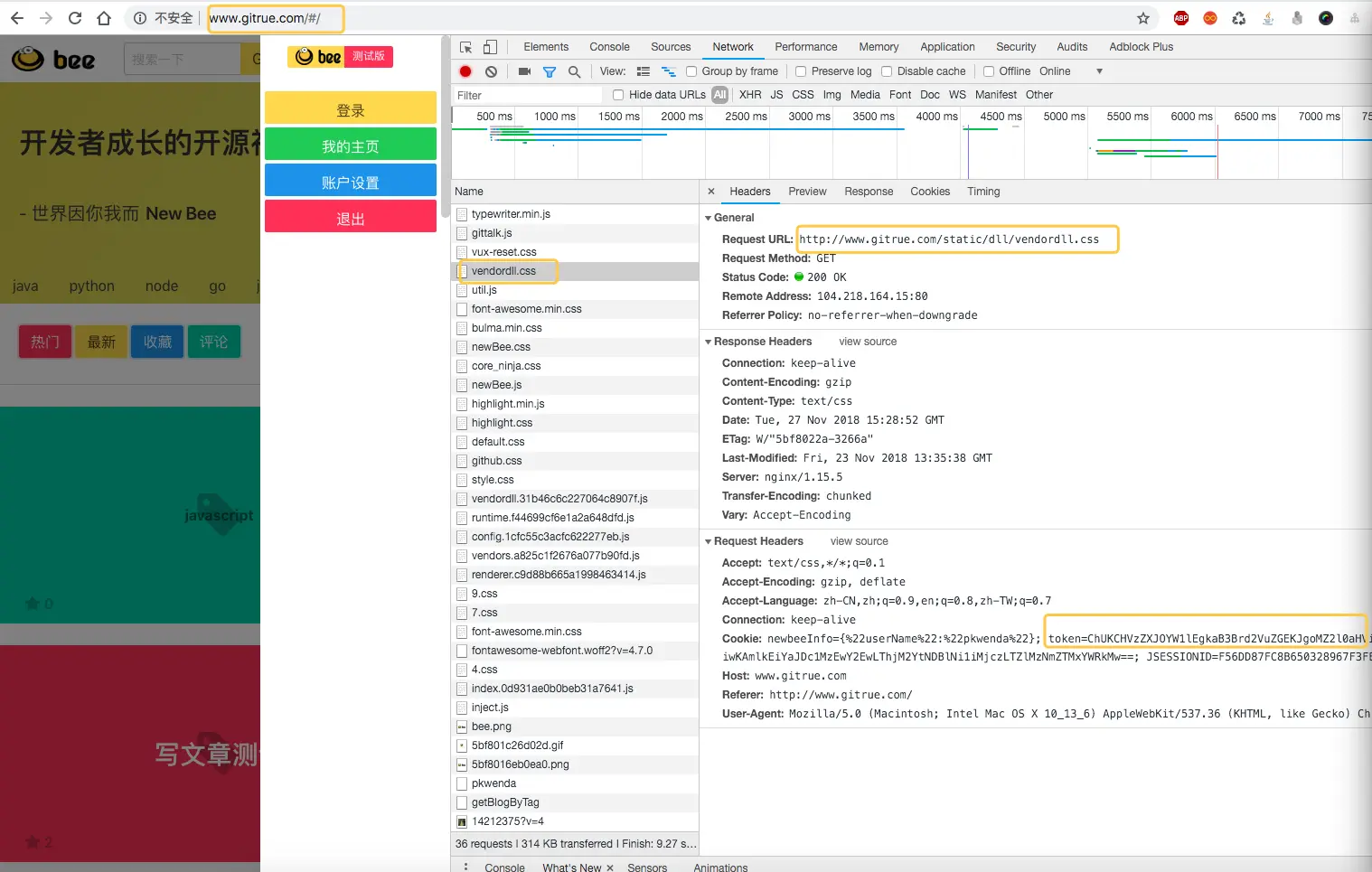Viewport: 1372px width, 872px height.
Task: Switch to Elements panel tab
Action: point(546,47)
